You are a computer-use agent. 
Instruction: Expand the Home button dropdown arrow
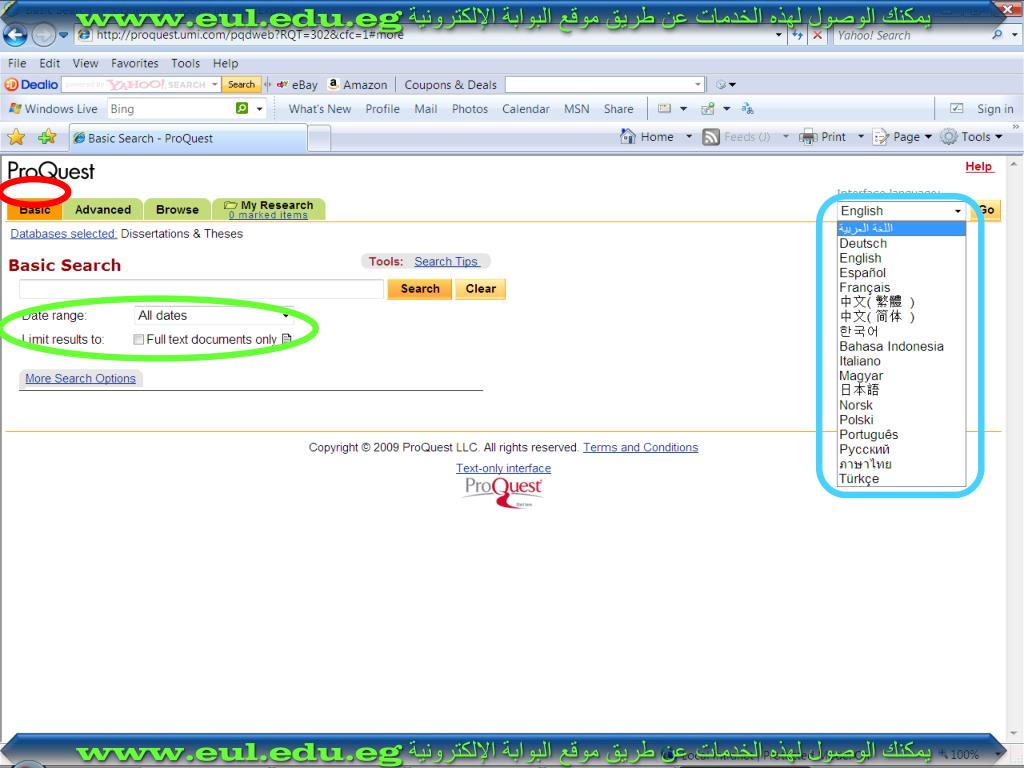click(688, 137)
